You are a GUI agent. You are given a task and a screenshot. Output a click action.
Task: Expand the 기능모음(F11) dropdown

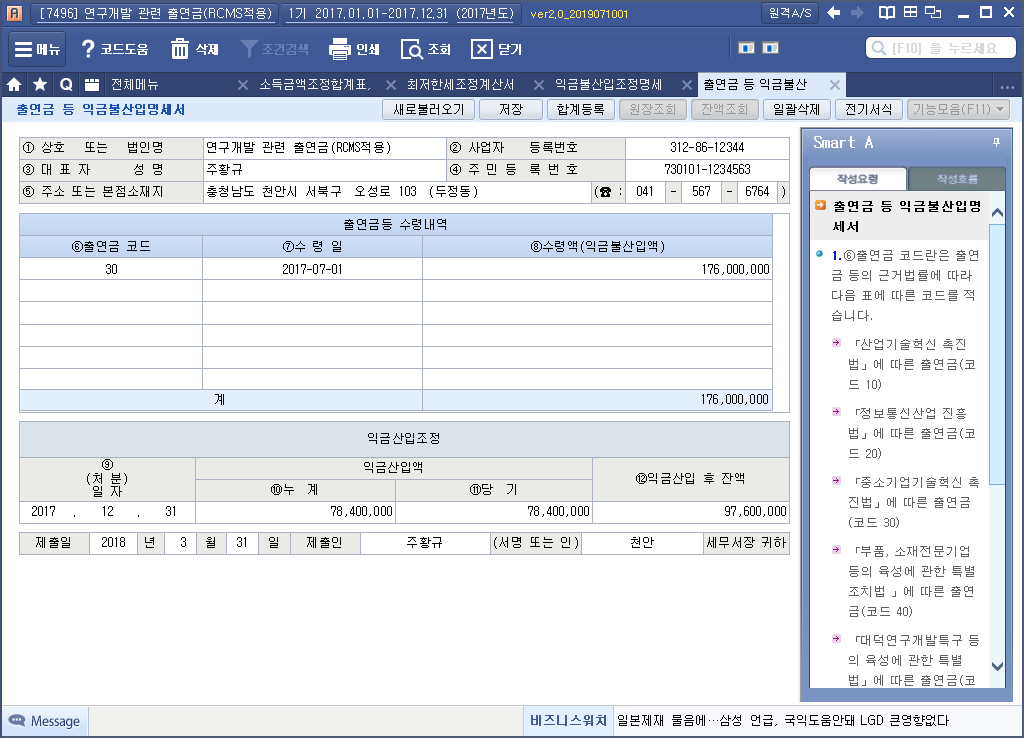[957, 110]
